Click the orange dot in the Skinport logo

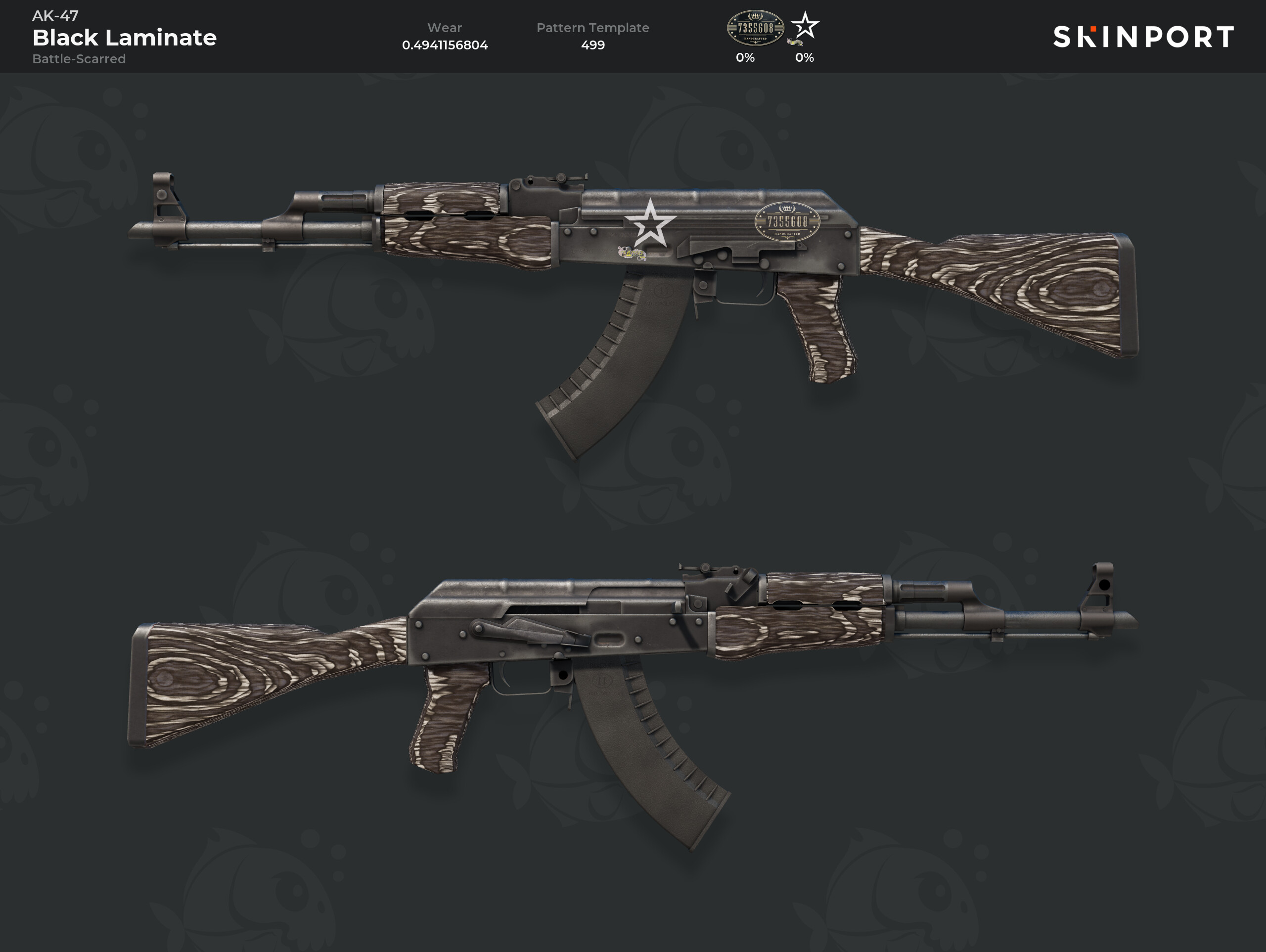(x=1092, y=29)
